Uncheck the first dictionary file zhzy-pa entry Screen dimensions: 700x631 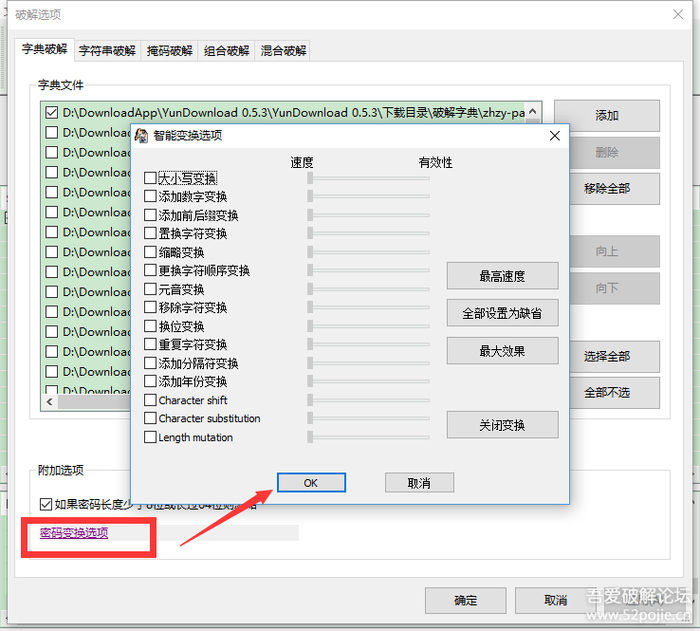click(51, 113)
